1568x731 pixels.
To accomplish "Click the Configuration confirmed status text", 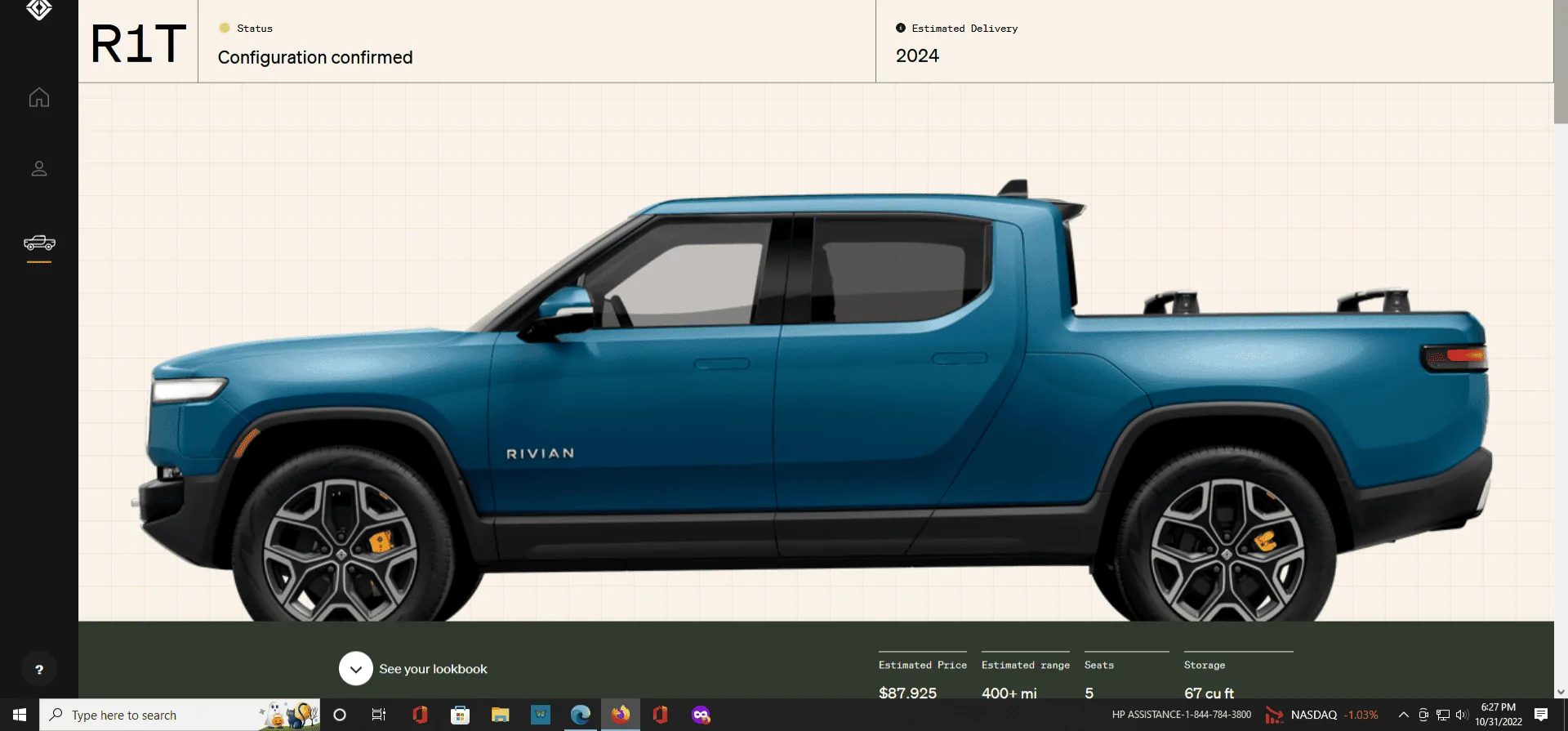I will tap(315, 57).
